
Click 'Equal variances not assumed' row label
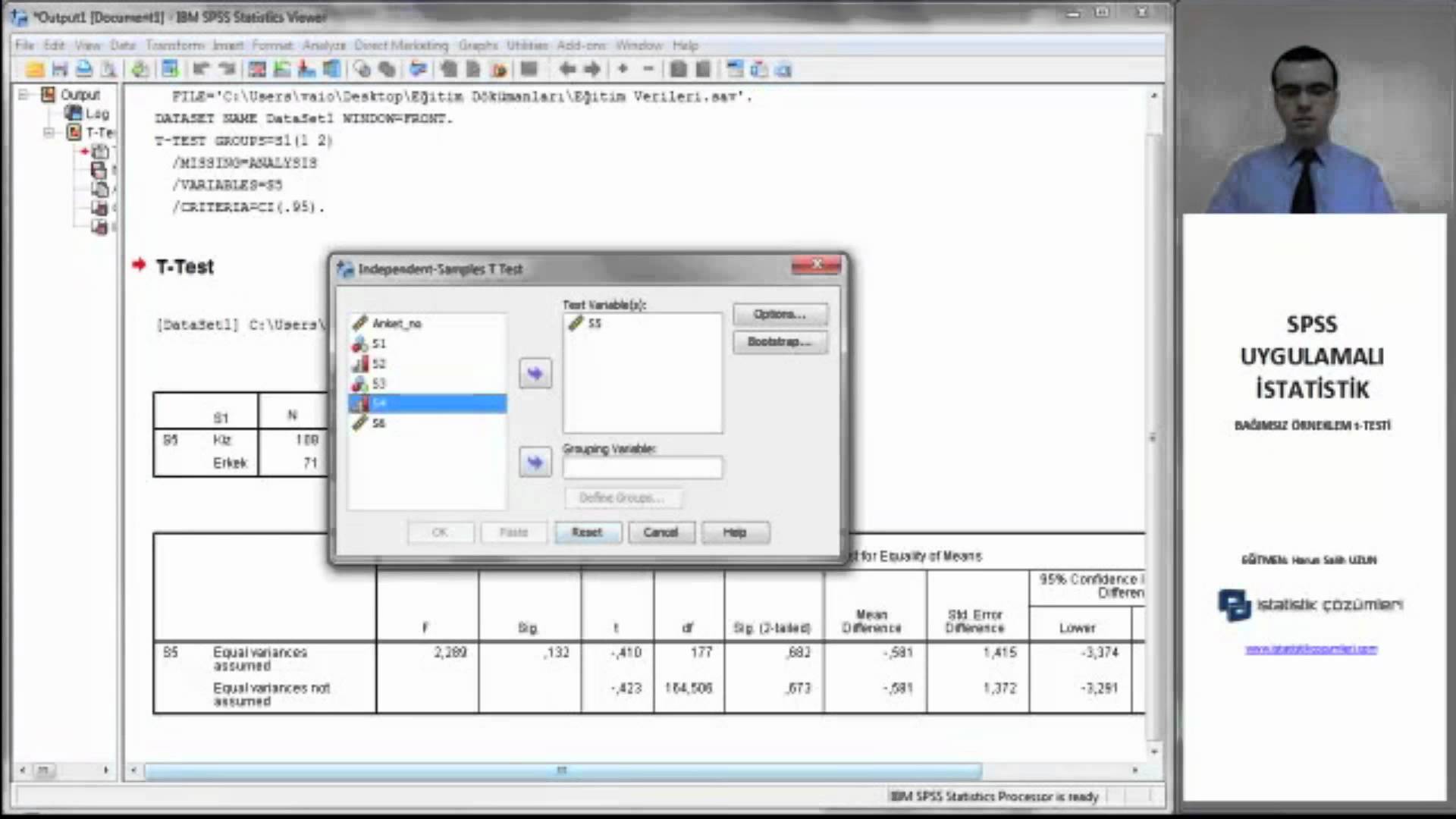pos(271,695)
